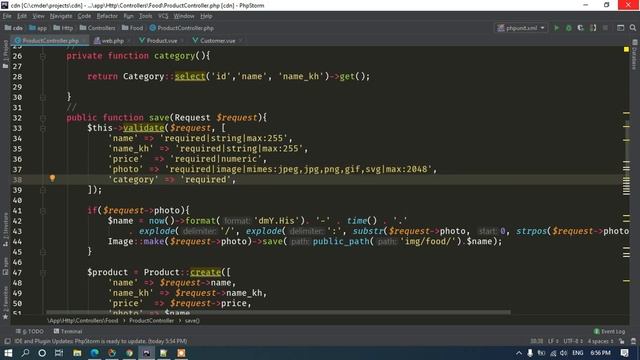
Task: Collapse the save() function fold at line 32
Action: 43,118
